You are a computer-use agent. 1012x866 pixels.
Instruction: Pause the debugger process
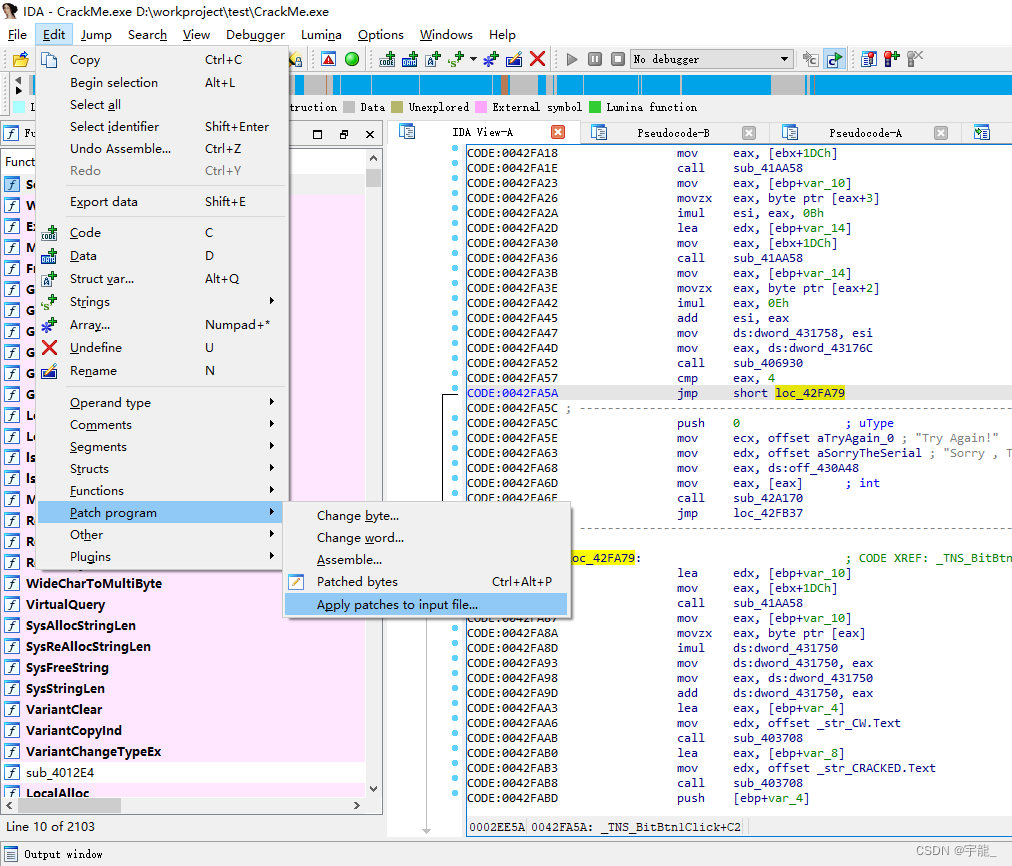tap(595, 59)
